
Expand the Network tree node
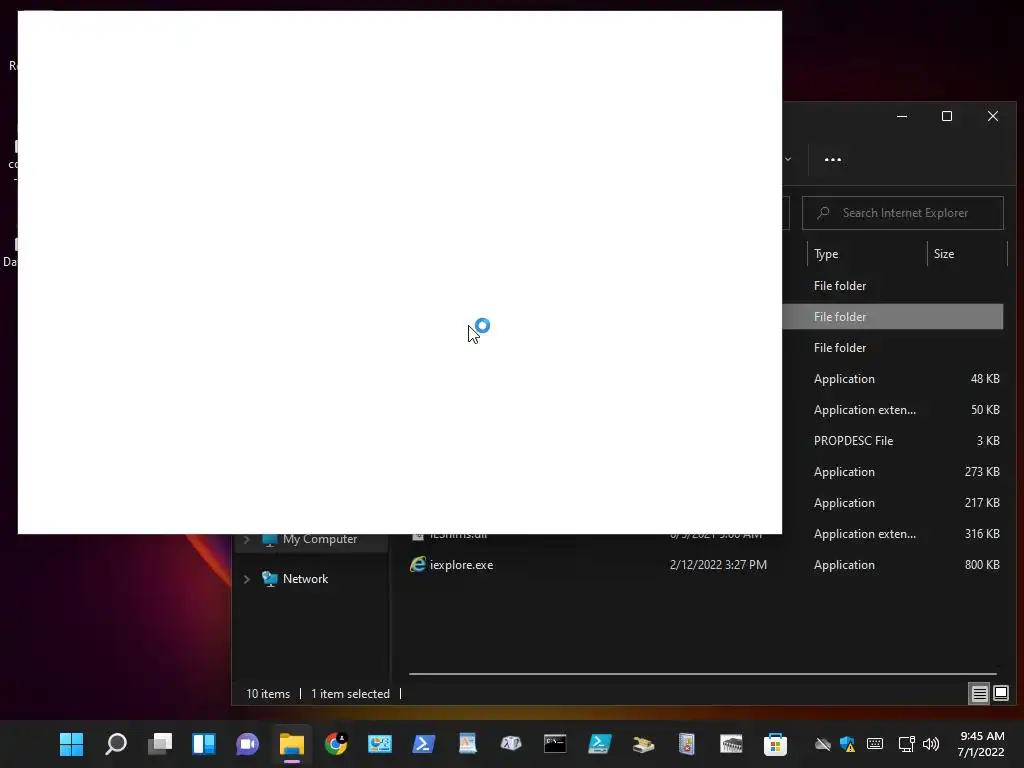[x=247, y=579]
